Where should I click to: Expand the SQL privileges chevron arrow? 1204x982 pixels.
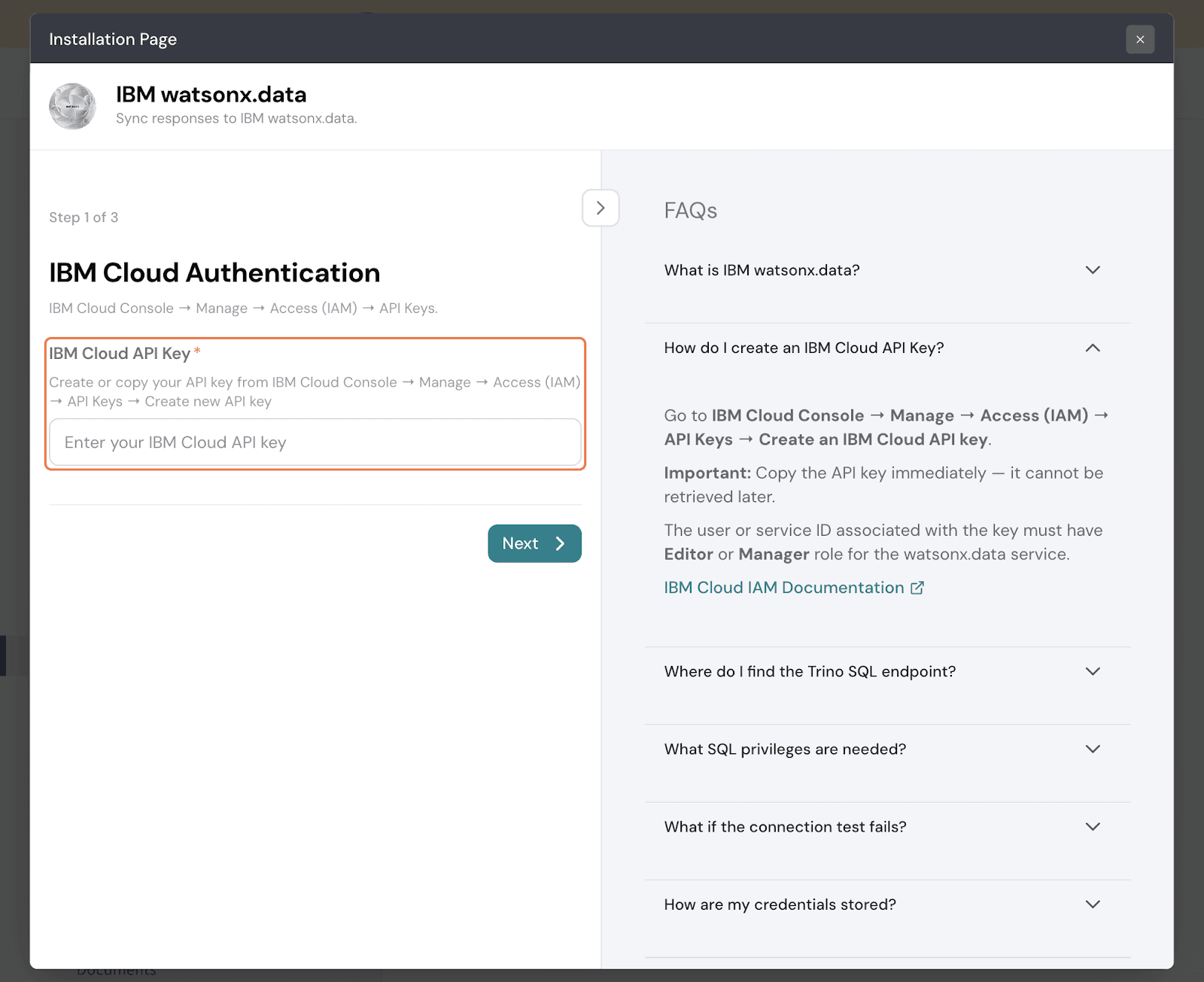click(x=1093, y=749)
